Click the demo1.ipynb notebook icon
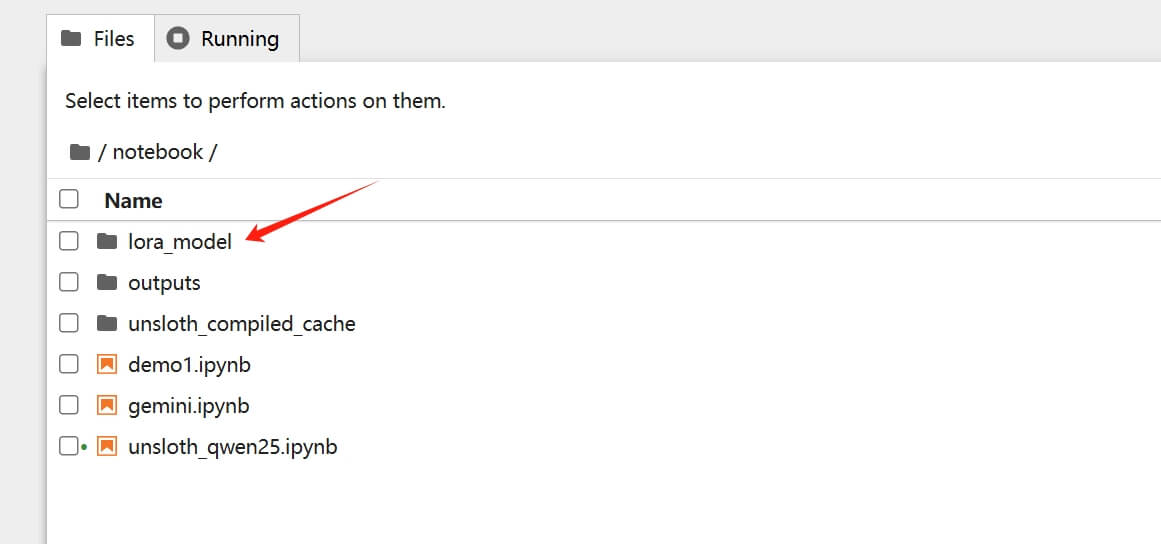This screenshot has height=544, width=1161. coord(107,365)
